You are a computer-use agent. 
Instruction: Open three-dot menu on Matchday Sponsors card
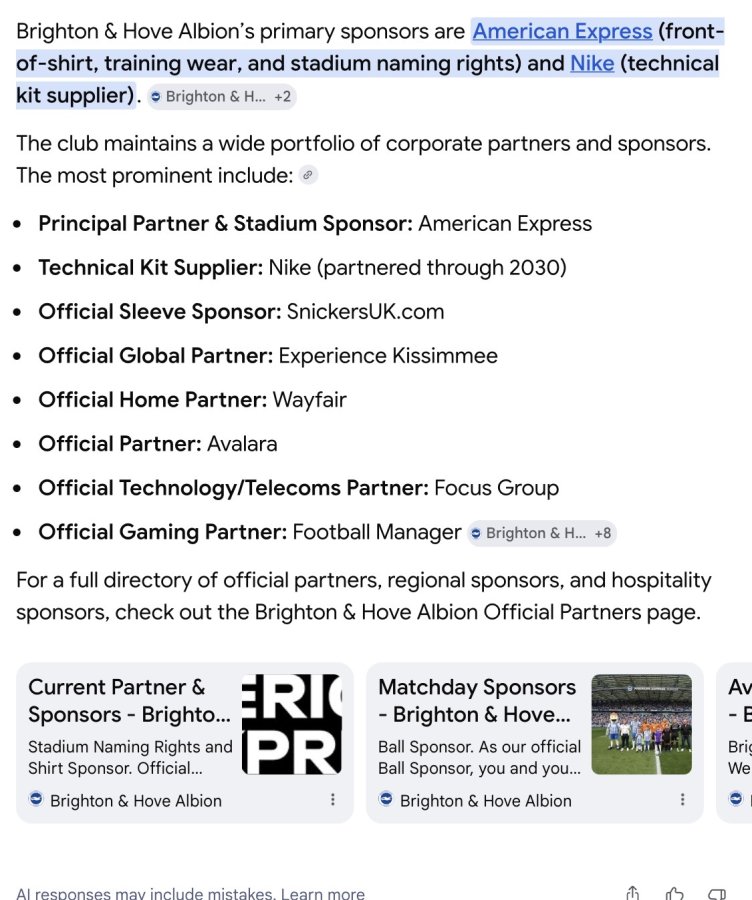coord(683,800)
